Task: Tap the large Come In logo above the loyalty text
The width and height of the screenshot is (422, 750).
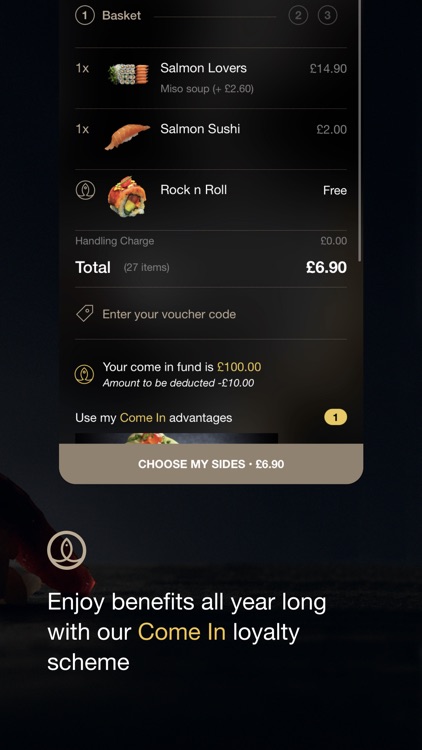Action: tap(67, 550)
